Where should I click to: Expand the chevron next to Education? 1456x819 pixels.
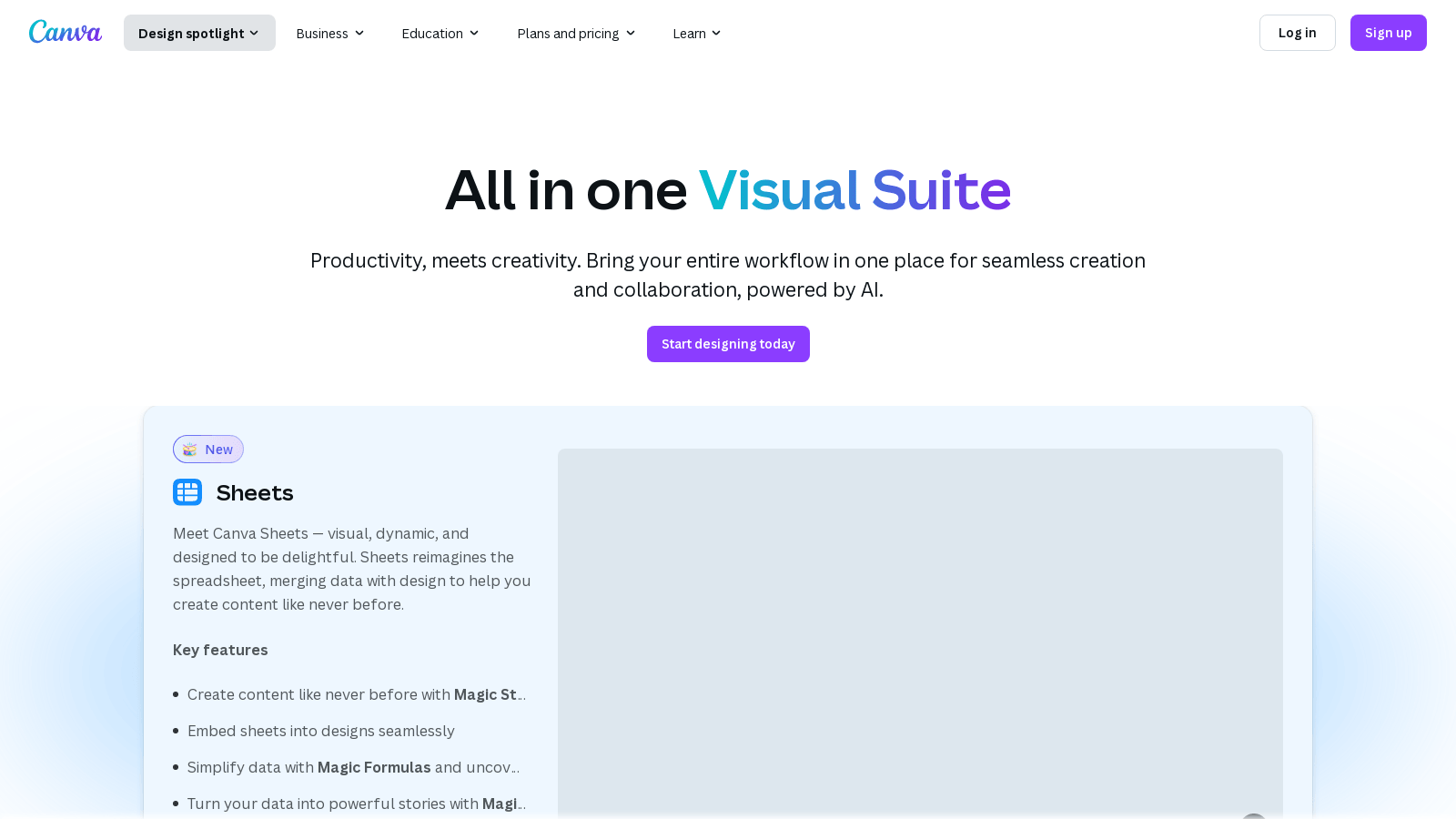(474, 34)
